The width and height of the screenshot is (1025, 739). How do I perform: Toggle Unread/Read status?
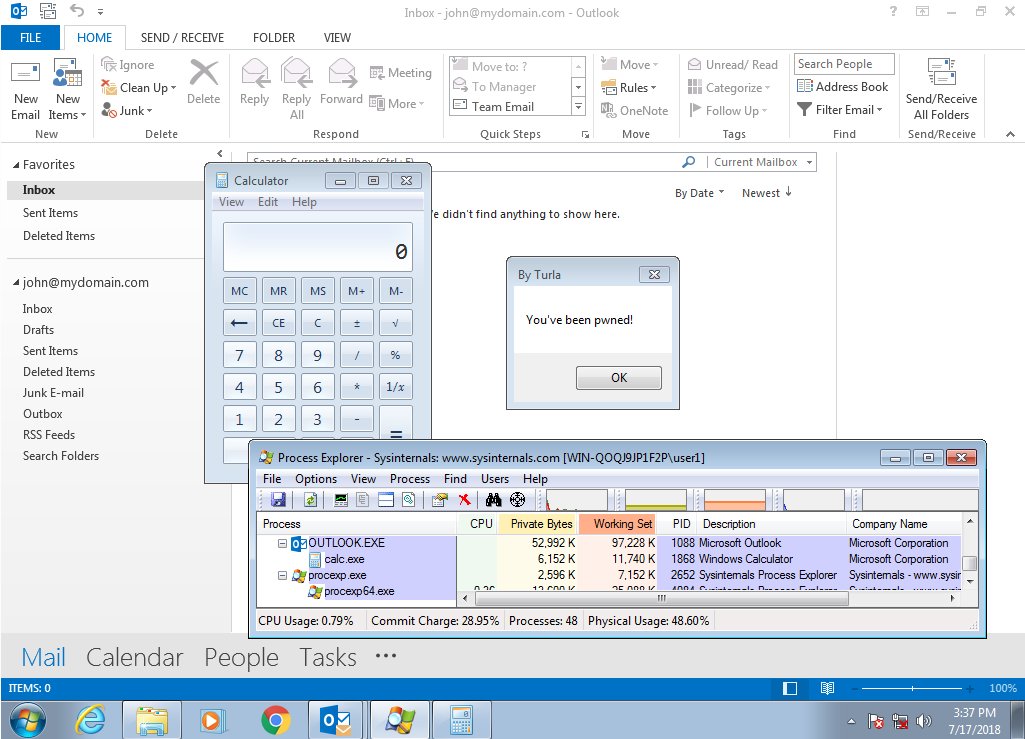(x=733, y=64)
